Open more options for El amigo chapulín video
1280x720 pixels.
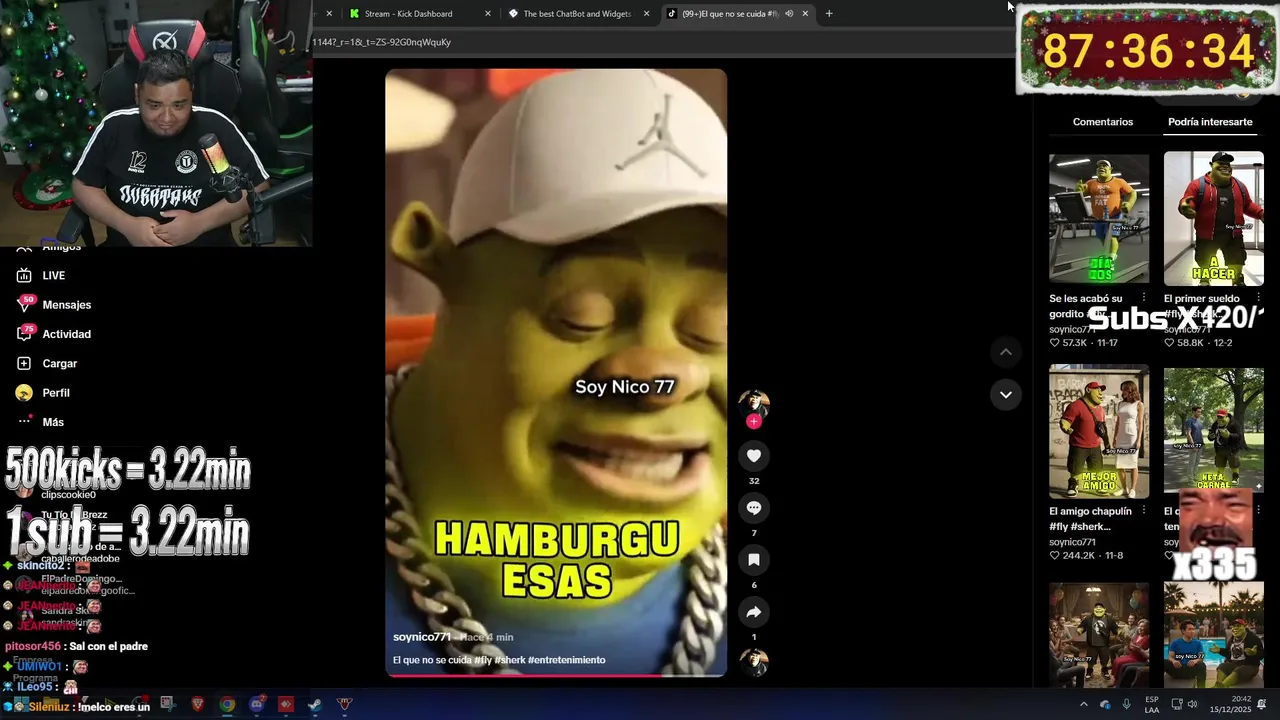pyautogui.click(x=1144, y=511)
